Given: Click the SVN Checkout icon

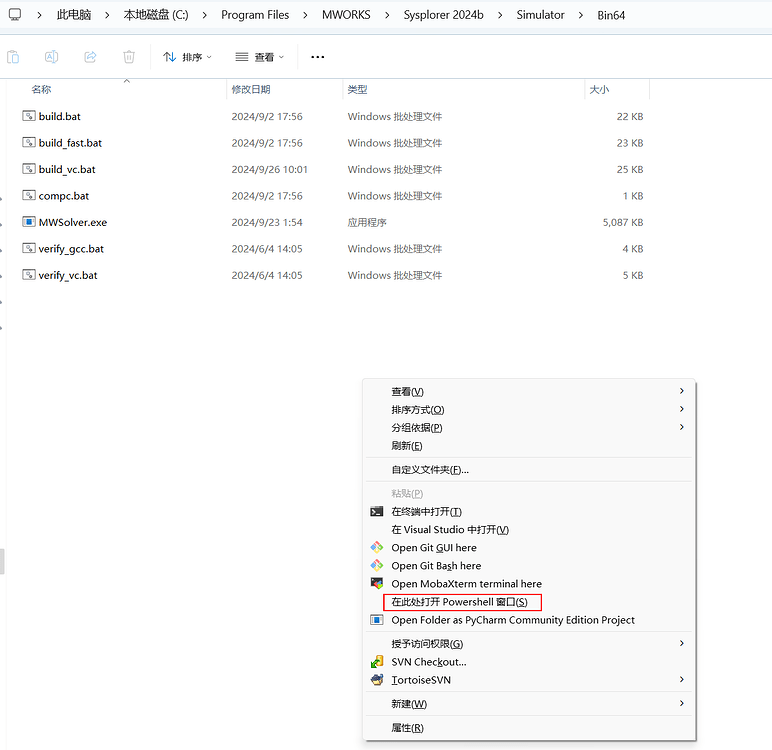Looking at the screenshot, I should pyautogui.click(x=377, y=662).
